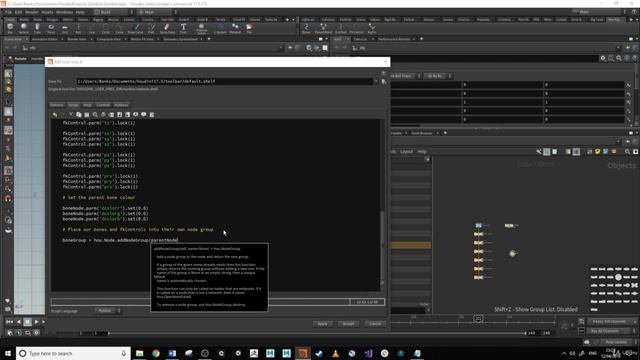Open the shelf set options arrow
640x360 pixels.
(x=293, y=20)
